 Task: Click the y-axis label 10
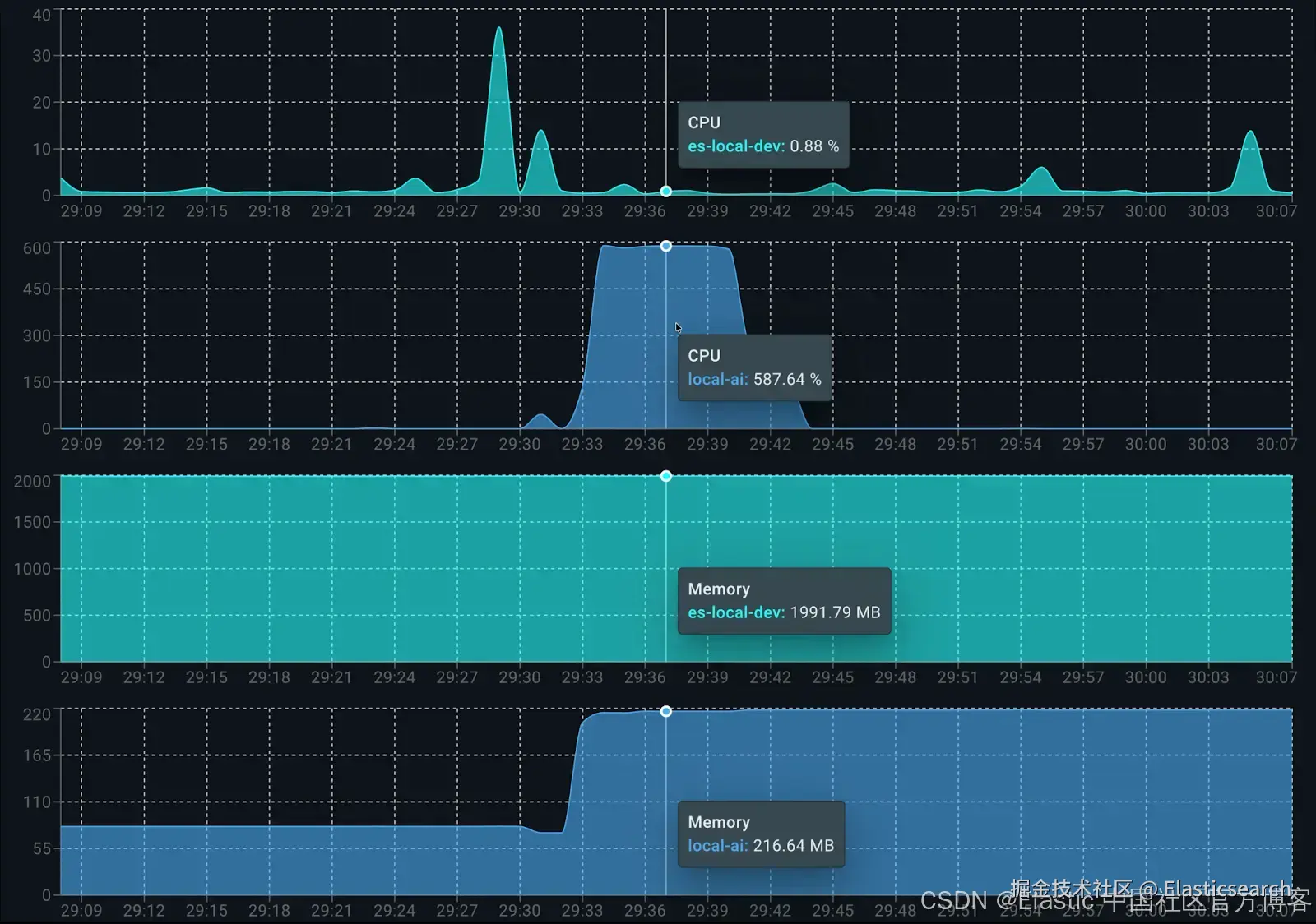[x=42, y=149]
